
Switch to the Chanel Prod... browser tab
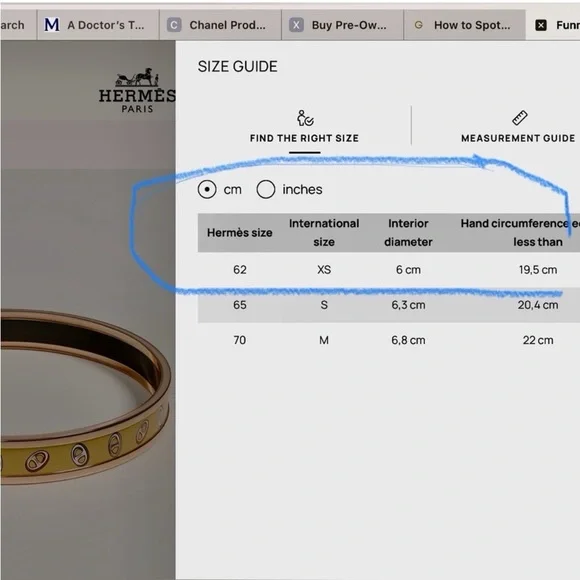[x=220, y=25]
